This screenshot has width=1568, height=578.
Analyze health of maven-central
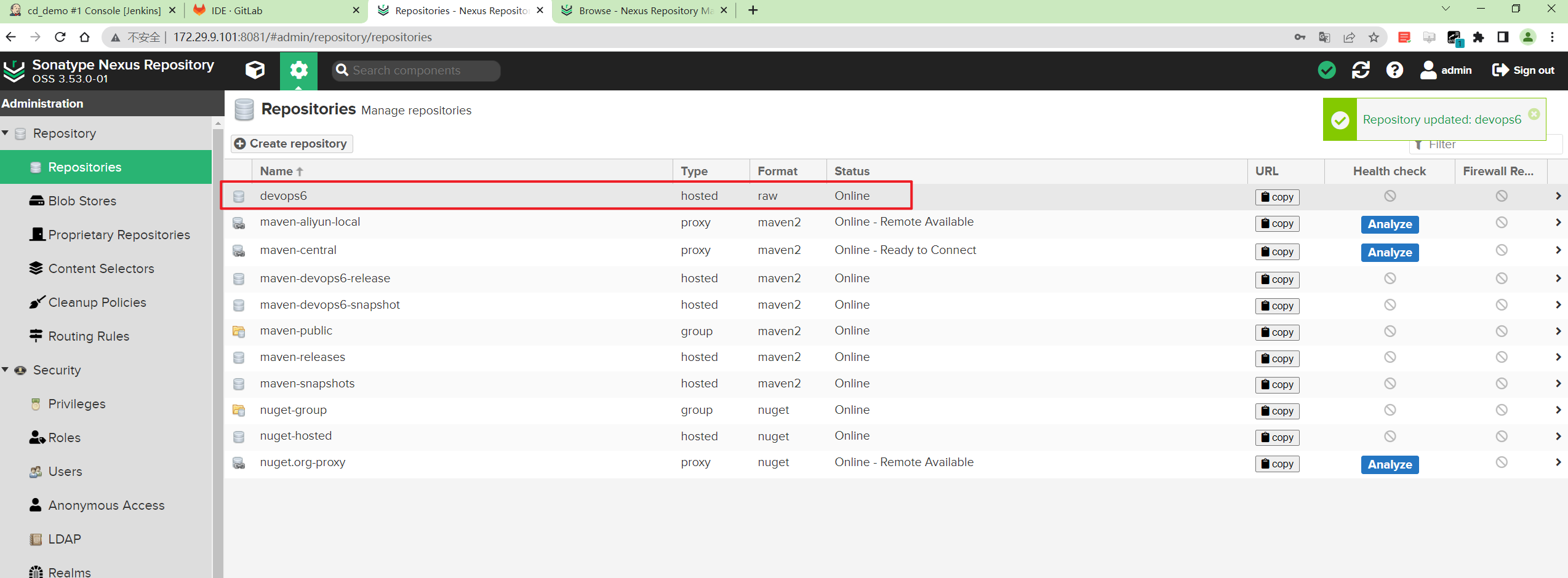point(1390,253)
